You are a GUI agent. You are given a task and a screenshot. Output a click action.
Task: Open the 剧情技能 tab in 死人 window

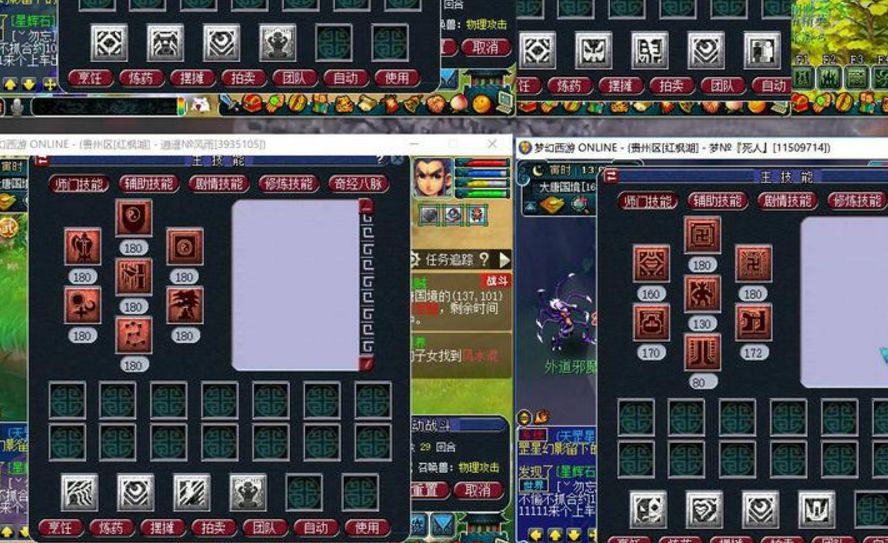(787, 200)
